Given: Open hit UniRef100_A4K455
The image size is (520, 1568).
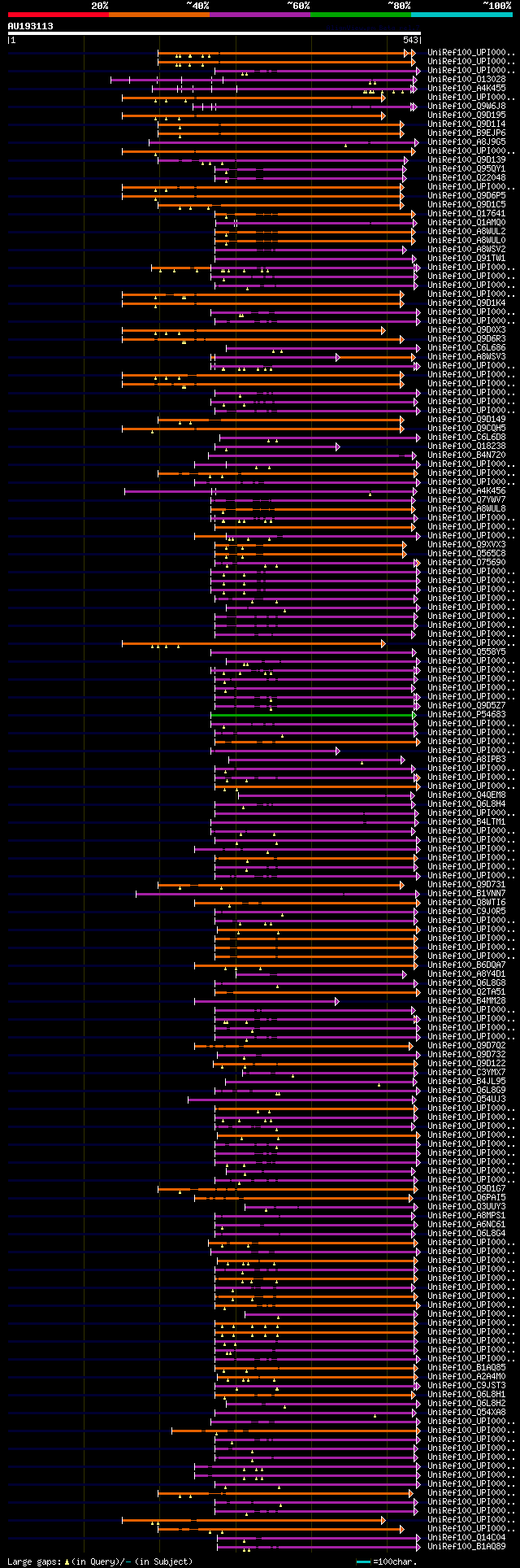Looking at the screenshot, I should coord(466,88).
